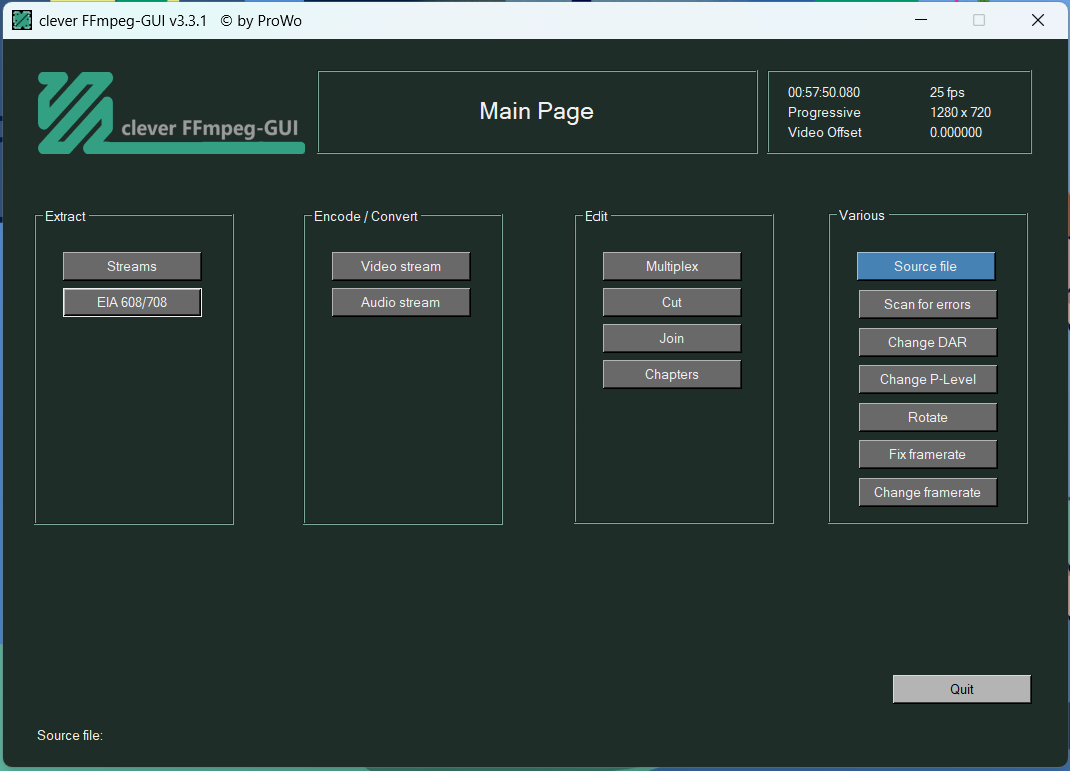Click the Edit group label
Viewport: 1070px width, 771px height.
click(596, 216)
